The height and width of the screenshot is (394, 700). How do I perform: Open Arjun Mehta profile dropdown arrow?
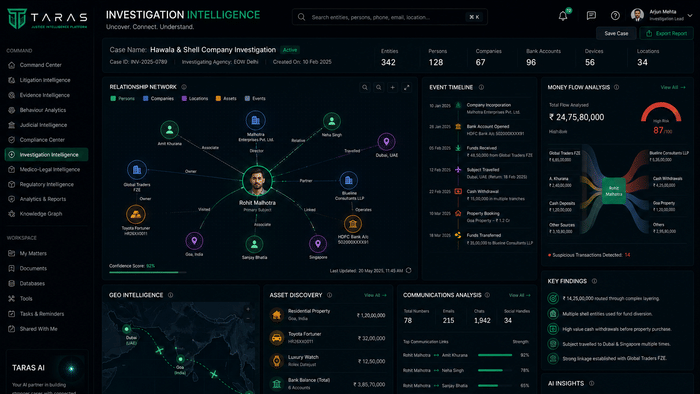tap(690, 15)
